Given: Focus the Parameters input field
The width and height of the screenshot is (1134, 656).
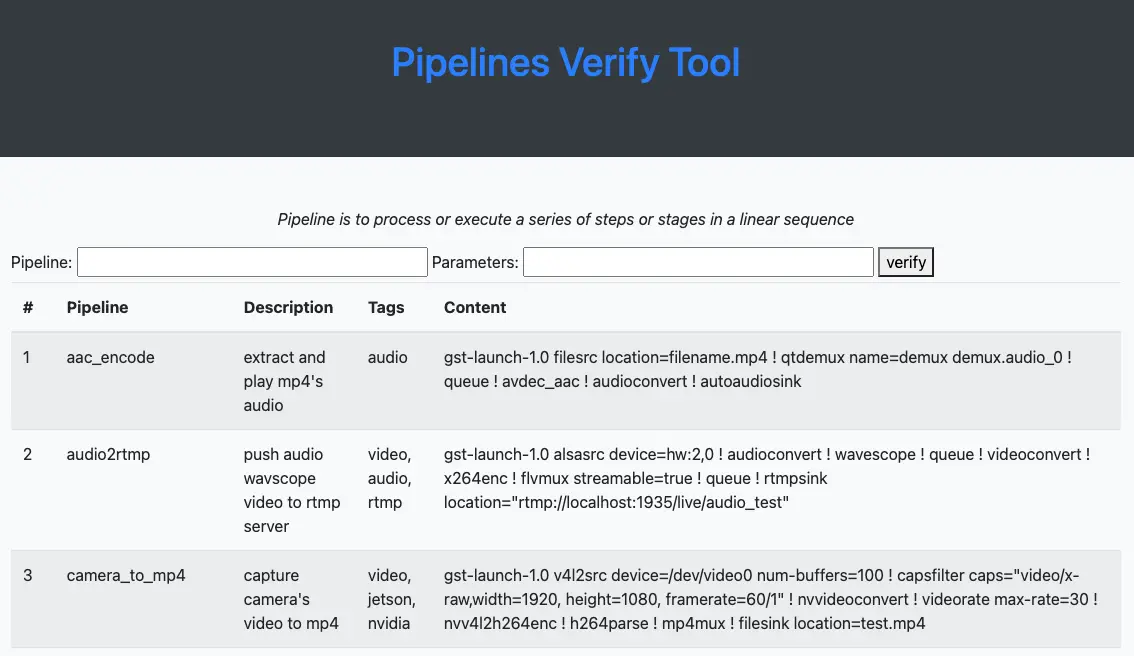Looking at the screenshot, I should pos(698,262).
